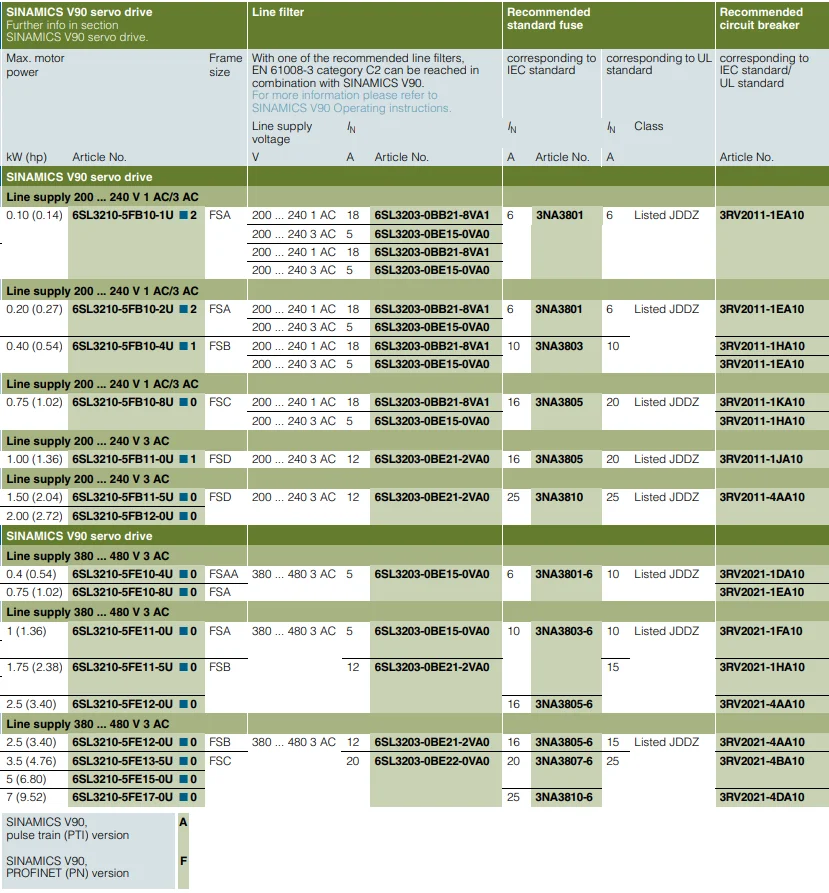Select article number 6SL3210-5FB12-0U
The image size is (829, 893).
(122, 516)
